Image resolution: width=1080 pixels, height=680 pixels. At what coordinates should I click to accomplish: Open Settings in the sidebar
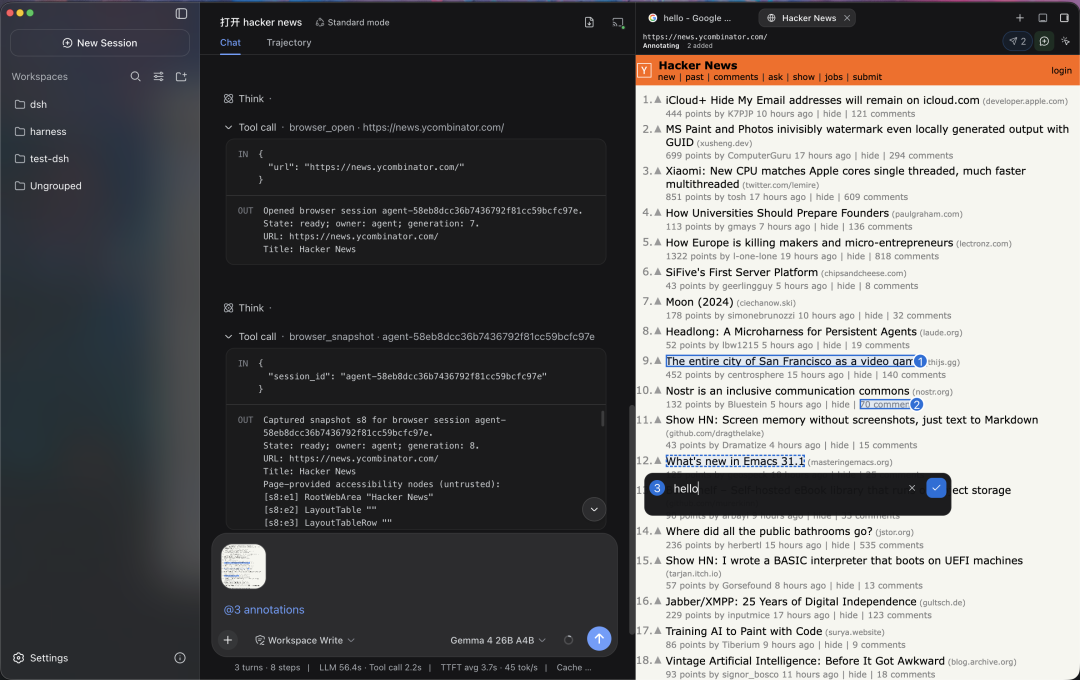click(41, 658)
